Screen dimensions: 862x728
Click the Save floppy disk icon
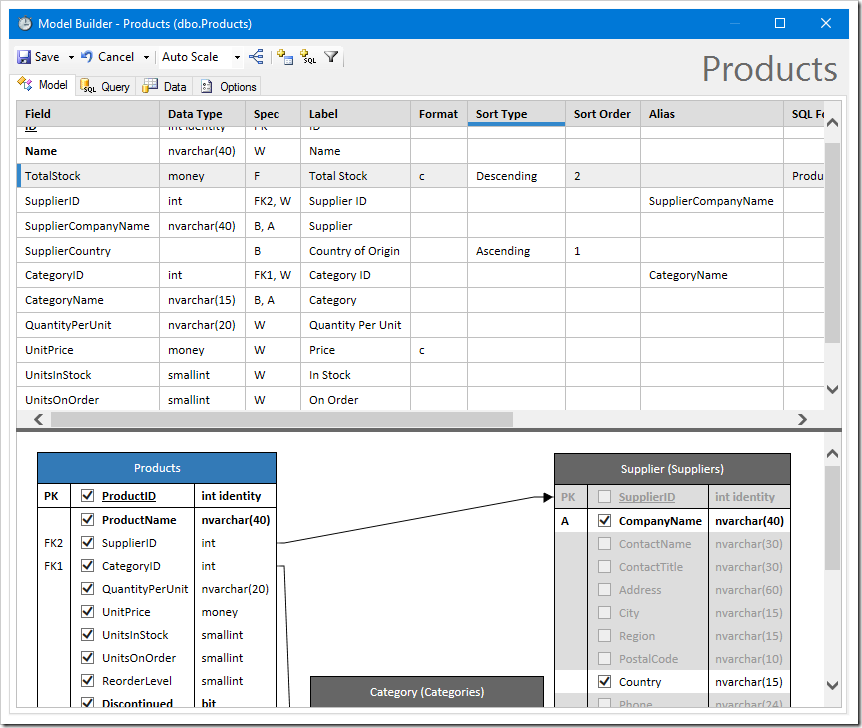[x=24, y=57]
